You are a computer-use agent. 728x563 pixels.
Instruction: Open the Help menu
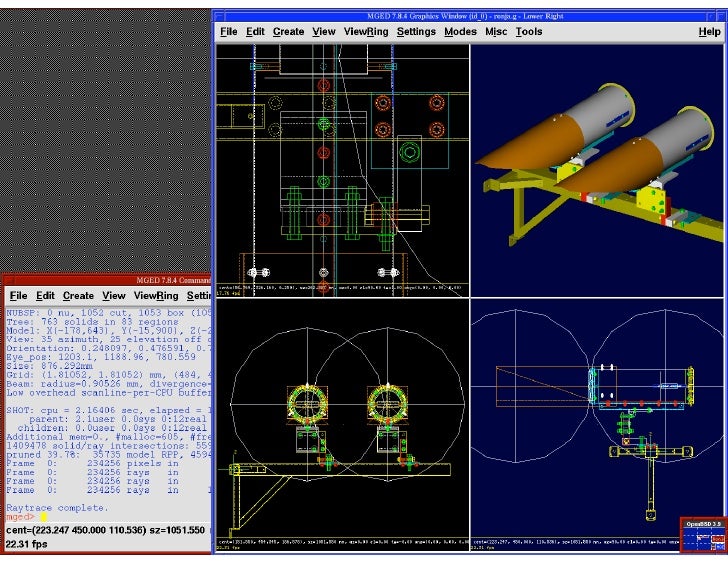(709, 32)
